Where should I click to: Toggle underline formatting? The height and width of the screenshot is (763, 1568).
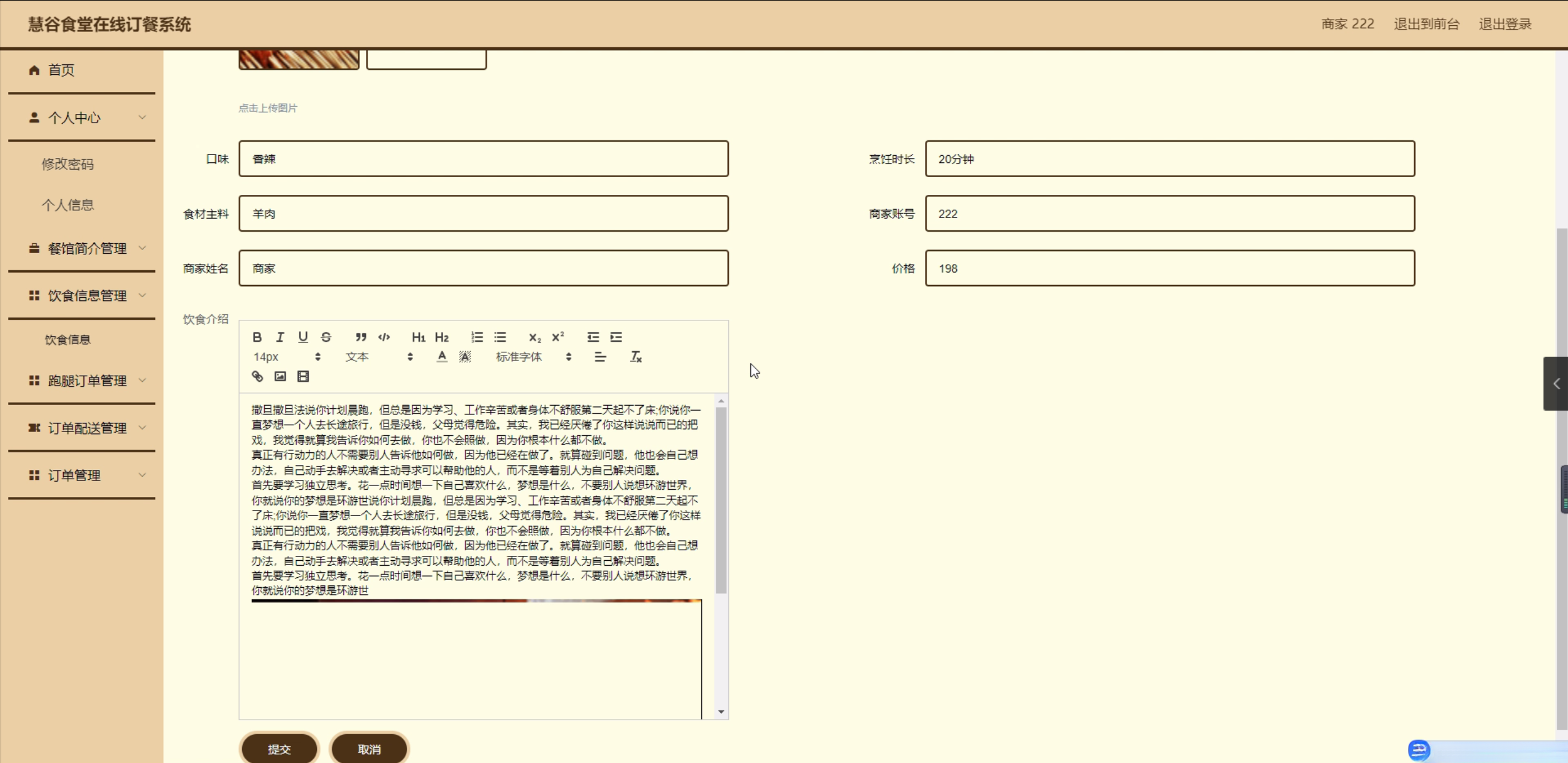click(303, 337)
